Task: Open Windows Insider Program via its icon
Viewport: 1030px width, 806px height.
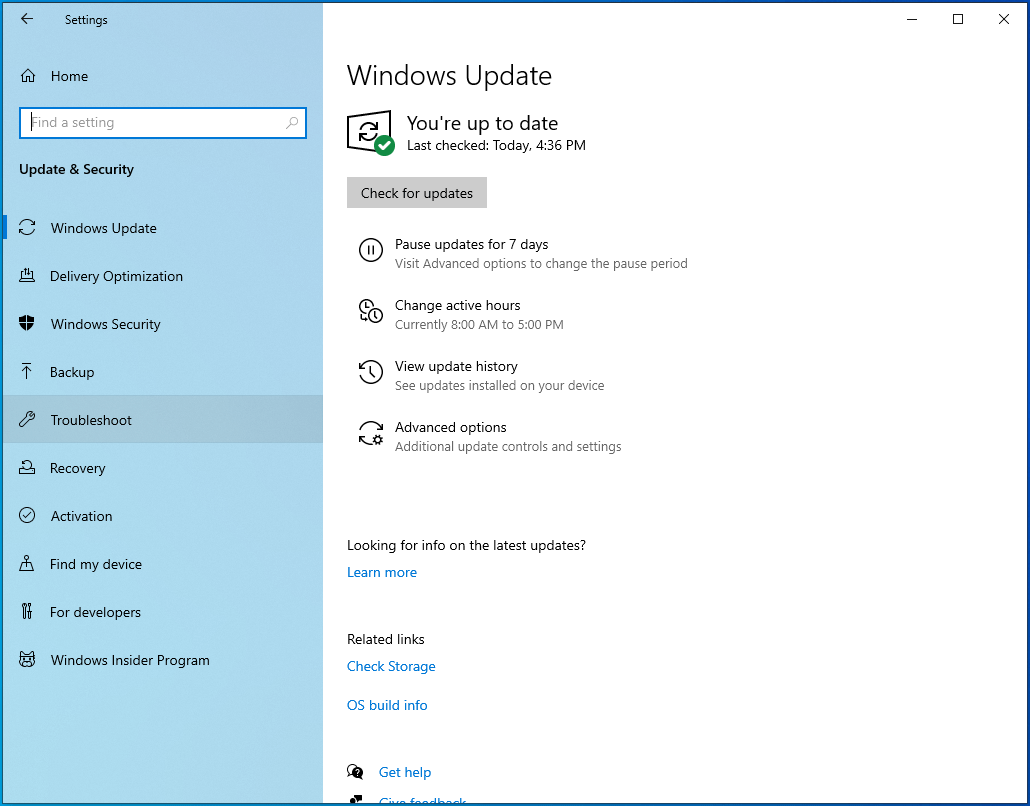Action: [x=29, y=660]
